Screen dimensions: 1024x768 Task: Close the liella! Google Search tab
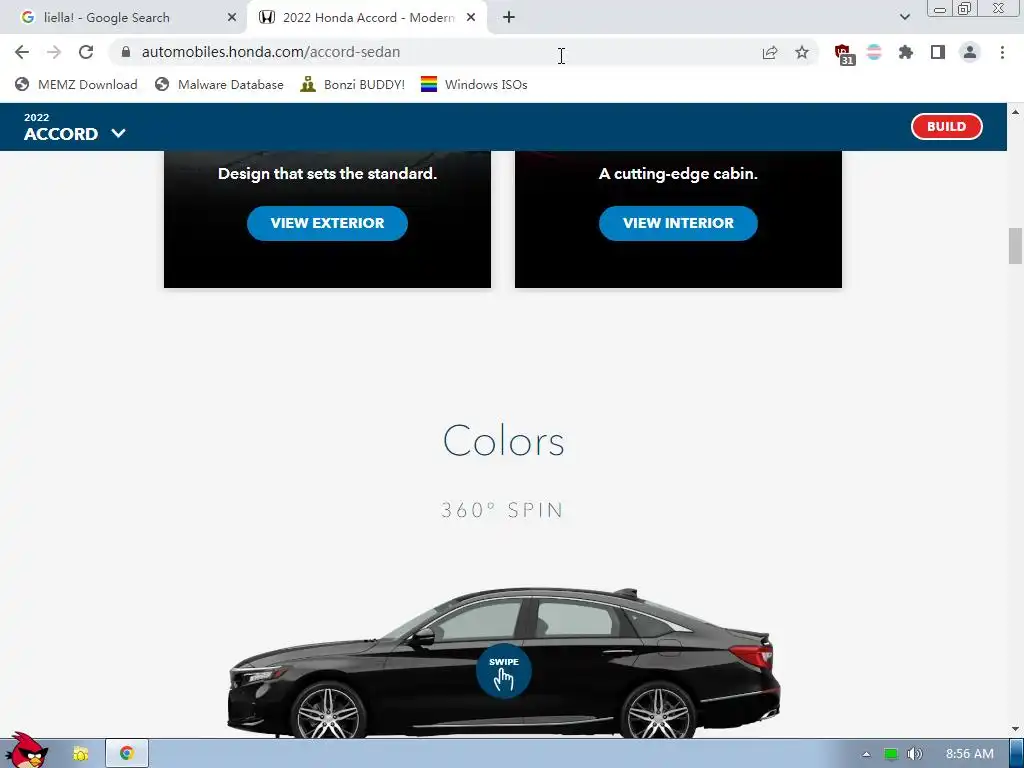[x=232, y=18]
